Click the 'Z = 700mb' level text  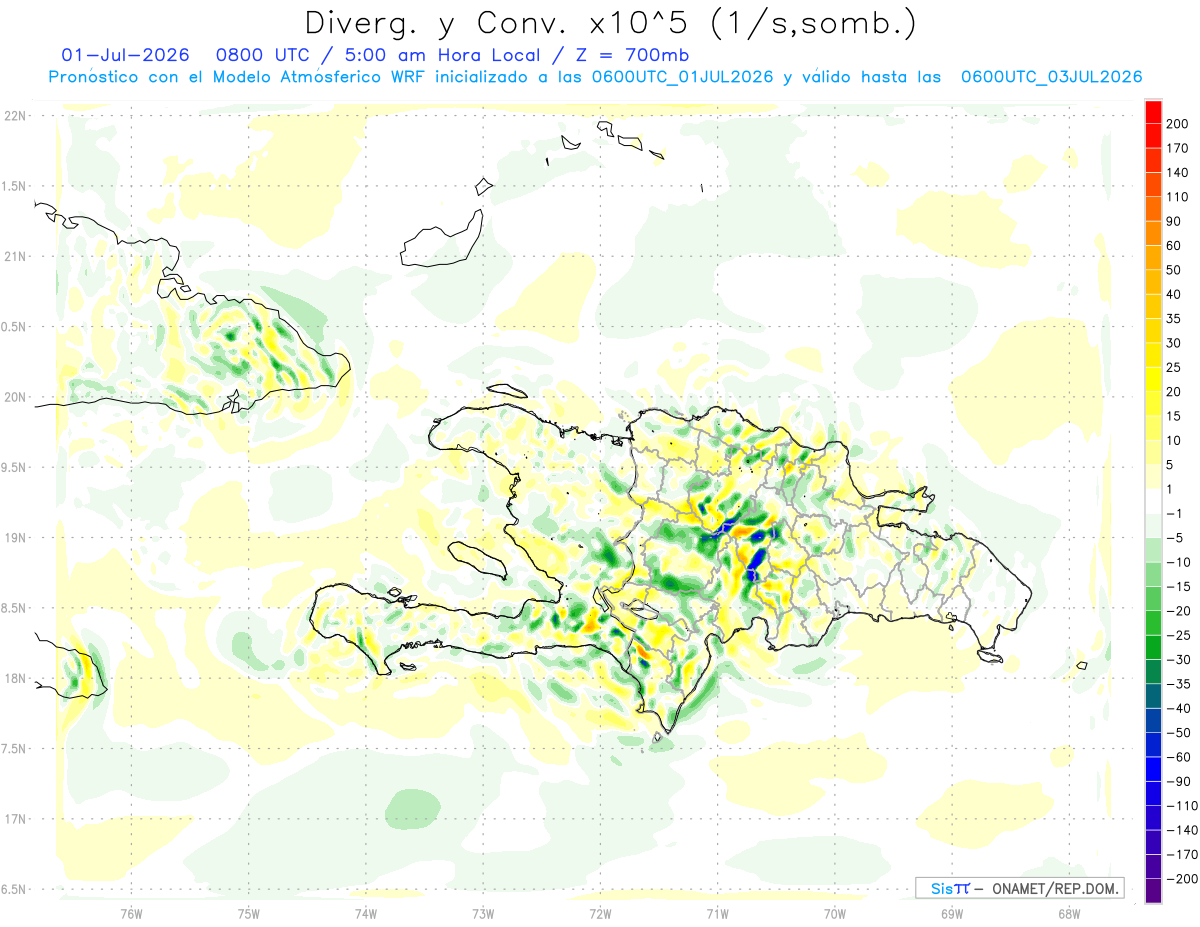631,55
